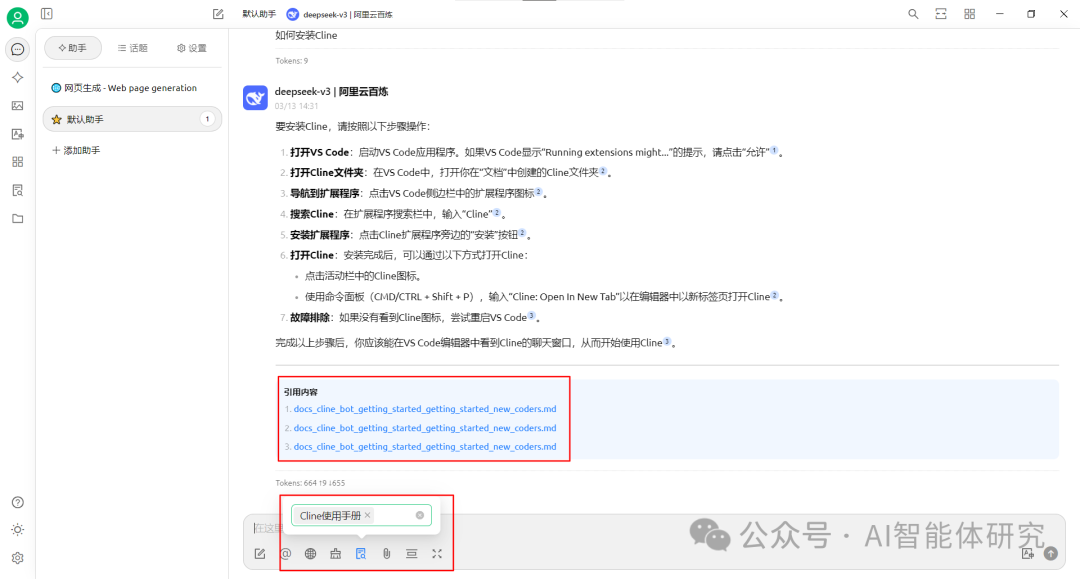Click the clear context lines icon
Image resolution: width=1080 pixels, height=579 pixels.
click(x=411, y=554)
